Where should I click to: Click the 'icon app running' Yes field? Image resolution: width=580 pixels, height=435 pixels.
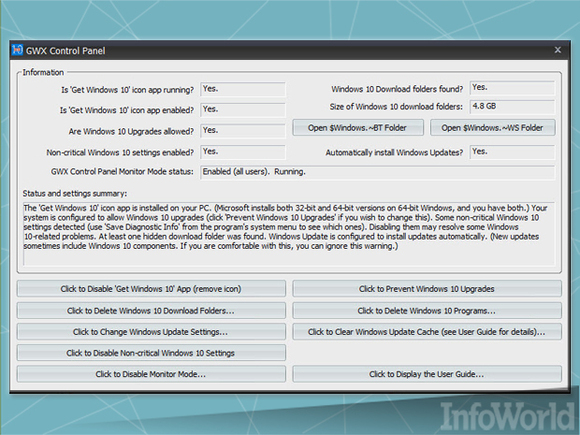(243, 89)
